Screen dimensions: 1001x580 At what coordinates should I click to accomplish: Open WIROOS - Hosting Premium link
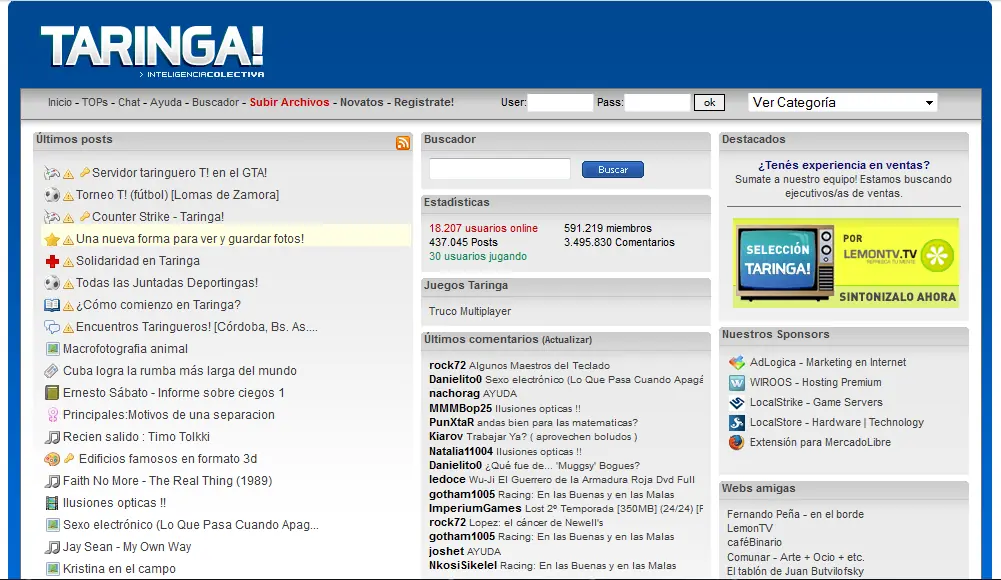(816, 382)
